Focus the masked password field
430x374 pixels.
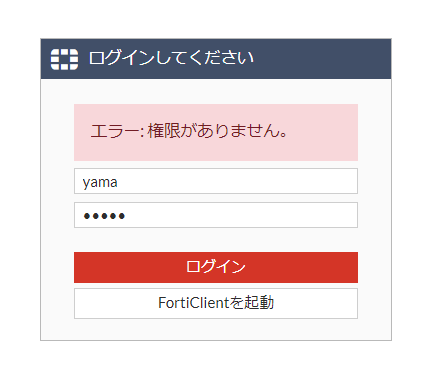click(x=216, y=215)
